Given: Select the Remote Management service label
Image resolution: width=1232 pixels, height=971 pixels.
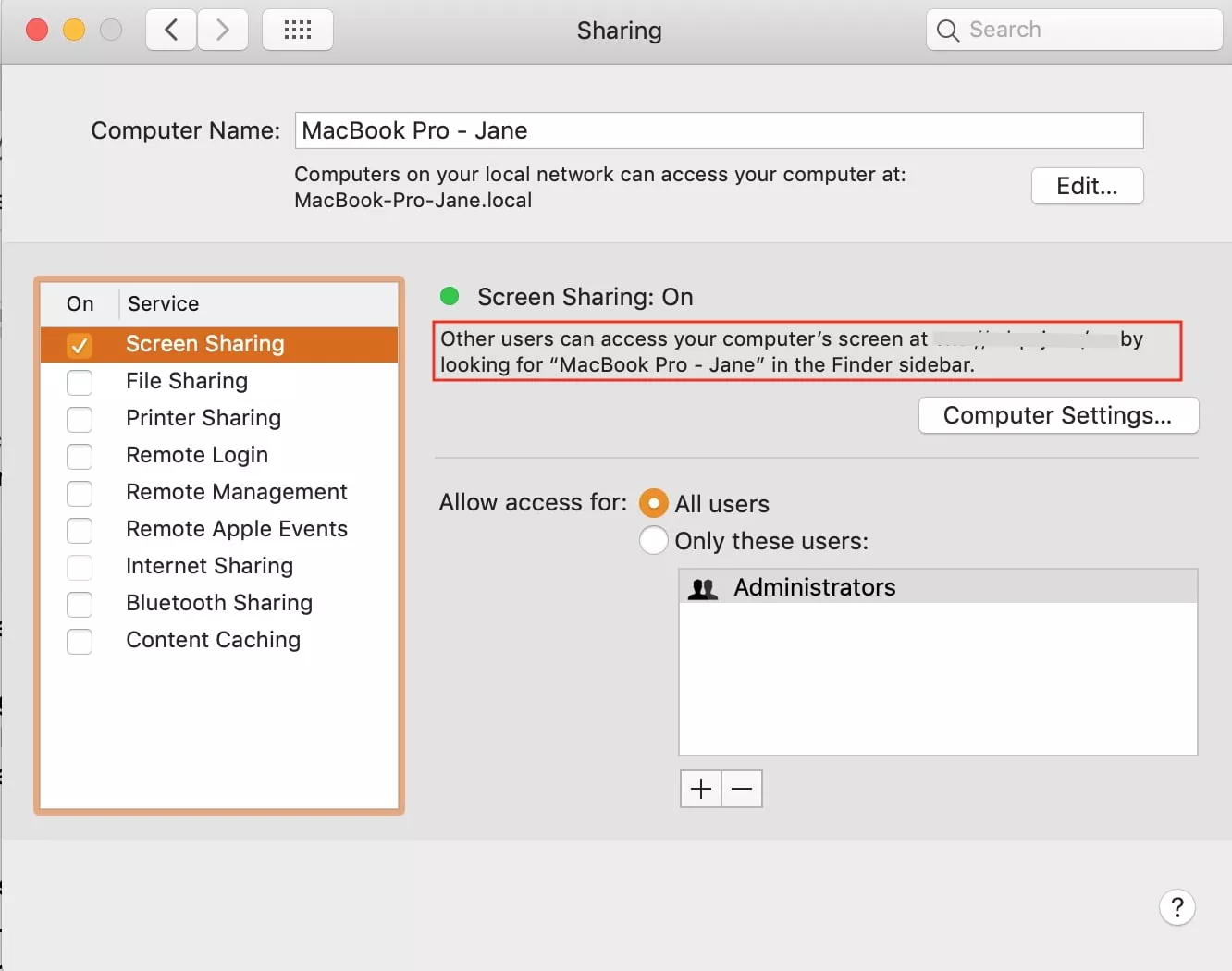Looking at the screenshot, I should (x=237, y=492).
